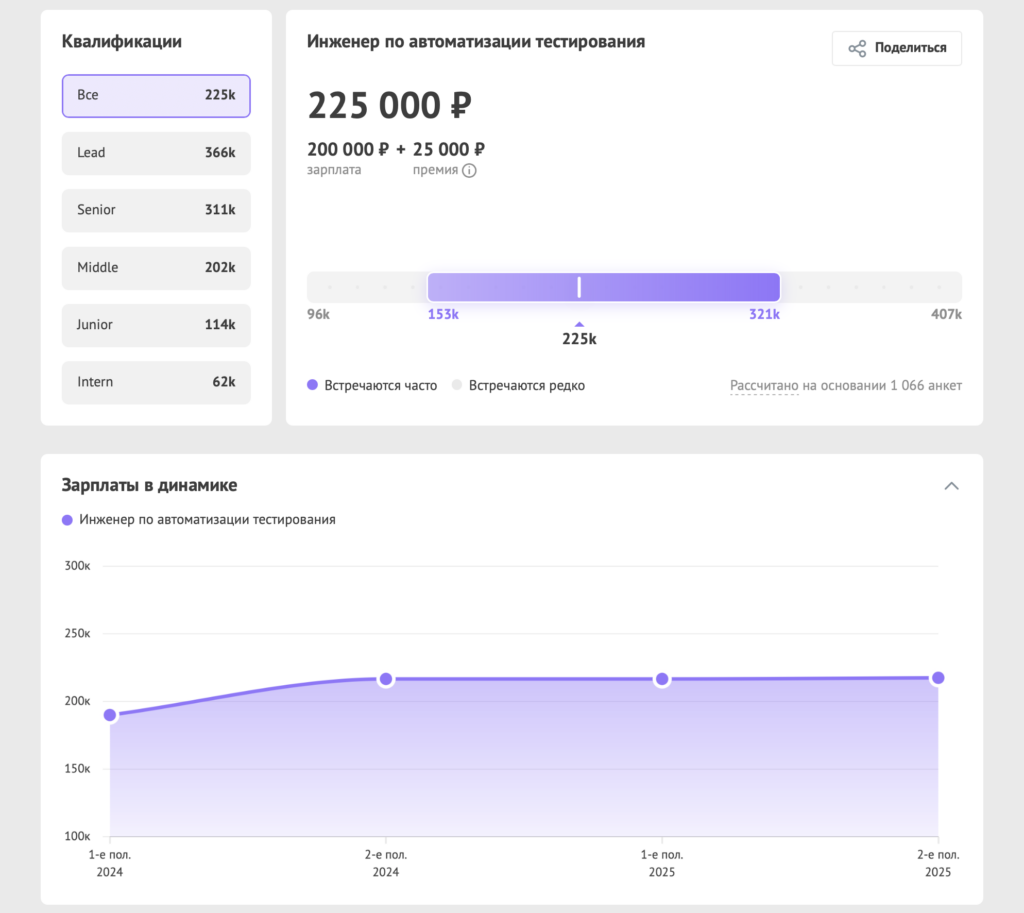Click the chart point for 1-е пол. 2024
The image size is (1024, 913).
point(110,715)
